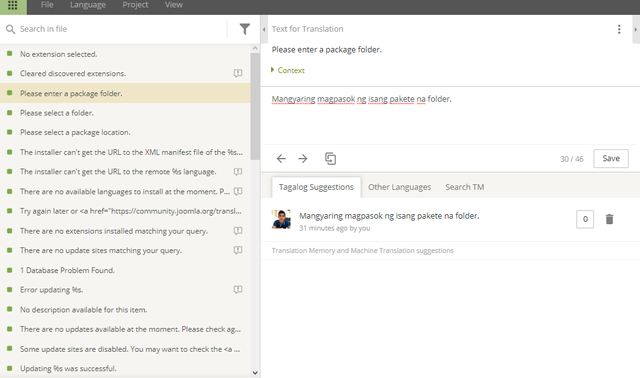The height and width of the screenshot is (378, 640).
Task: Select the 'Please select a folder.' string
Action: [125, 113]
